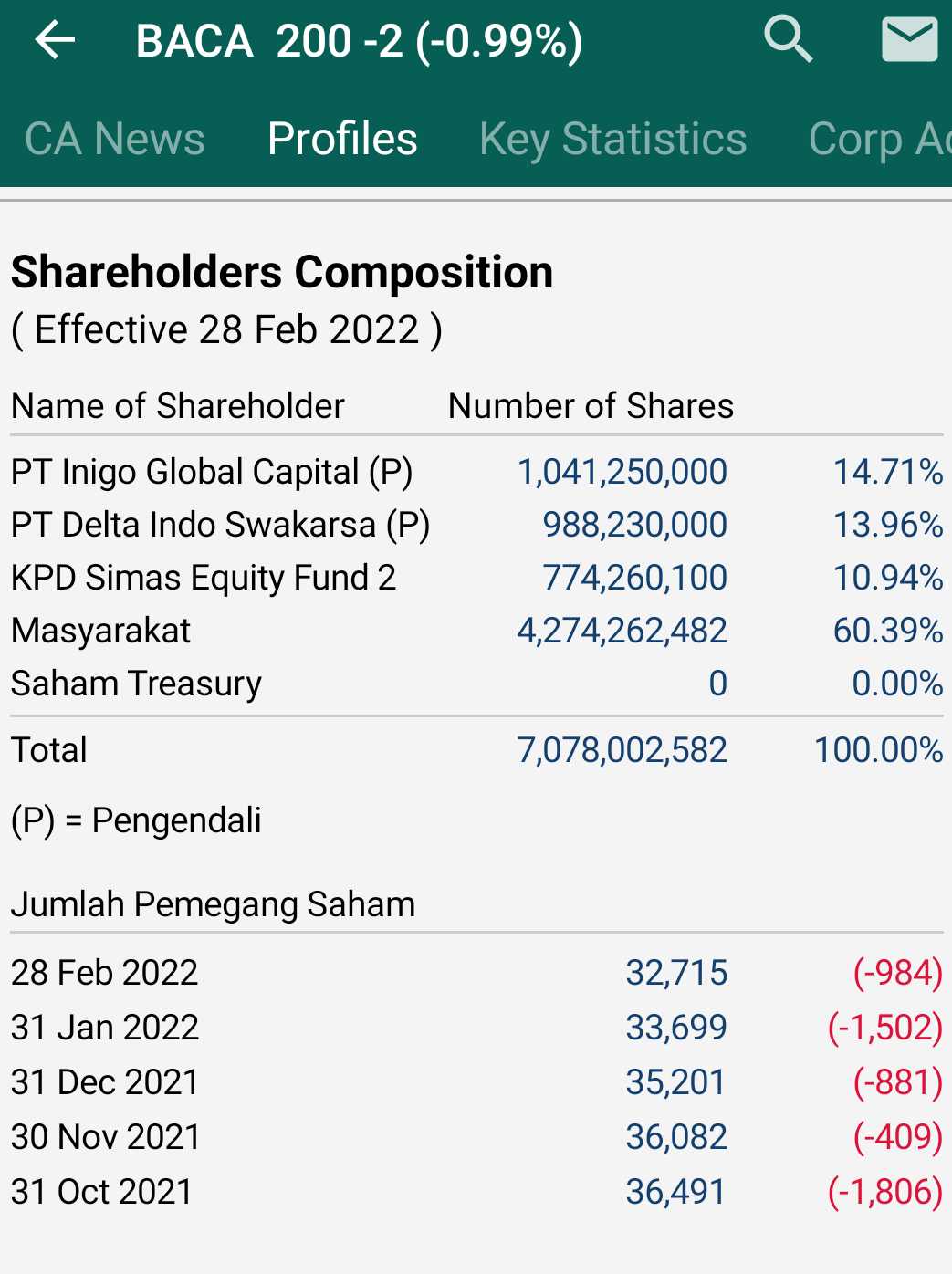Tap the Shareholders Composition heading

tap(282, 272)
